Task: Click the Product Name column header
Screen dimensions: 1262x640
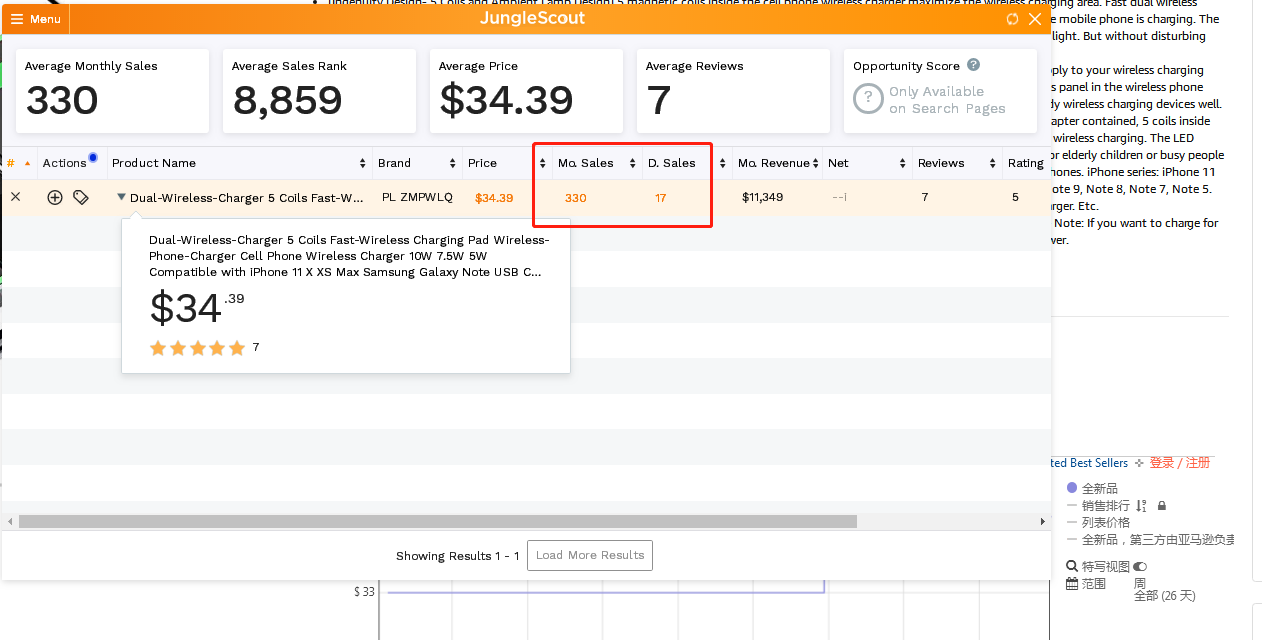Action: click(154, 163)
